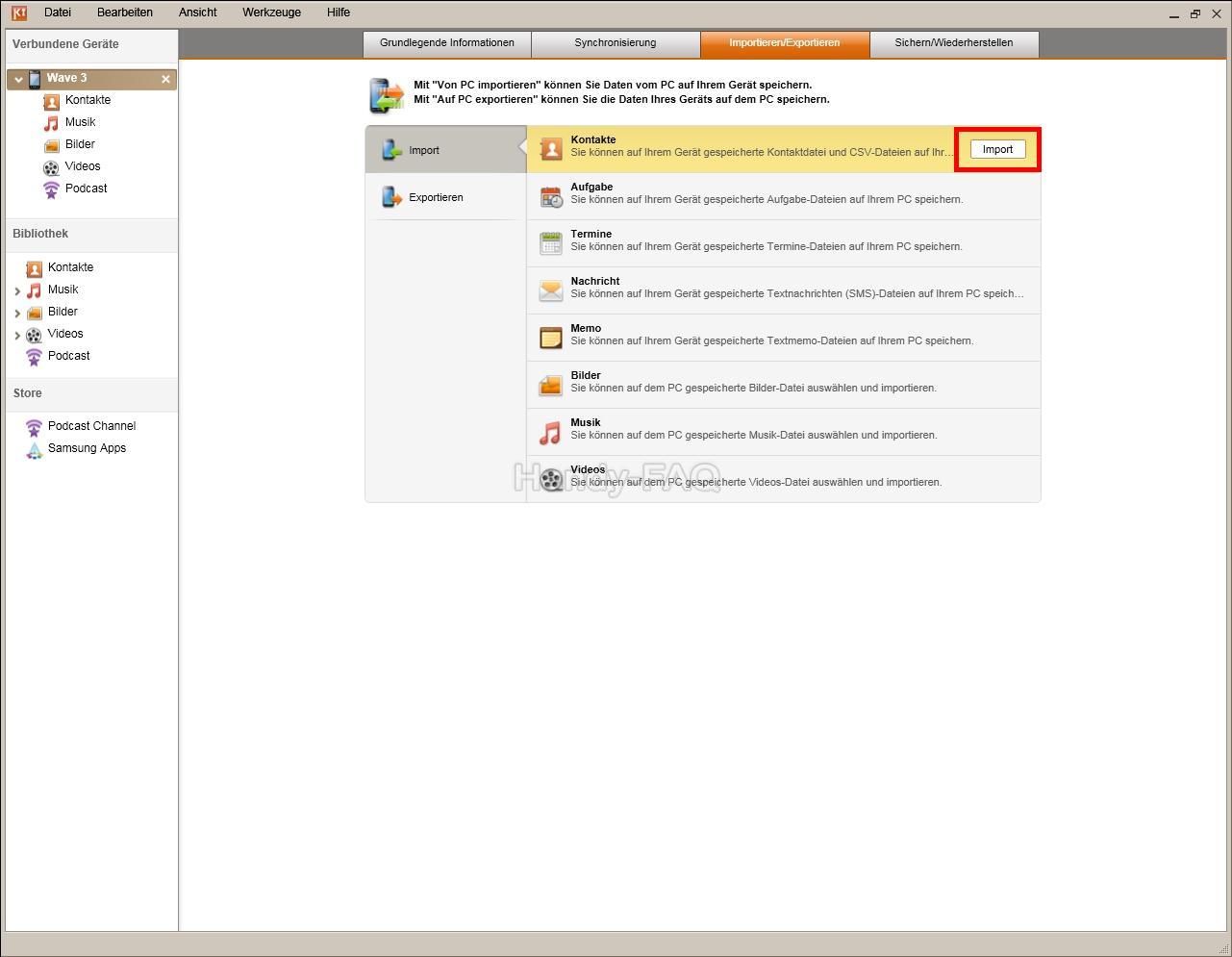Click the Samsung Apps icon
This screenshot has height=957, width=1232.
tap(35, 449)
